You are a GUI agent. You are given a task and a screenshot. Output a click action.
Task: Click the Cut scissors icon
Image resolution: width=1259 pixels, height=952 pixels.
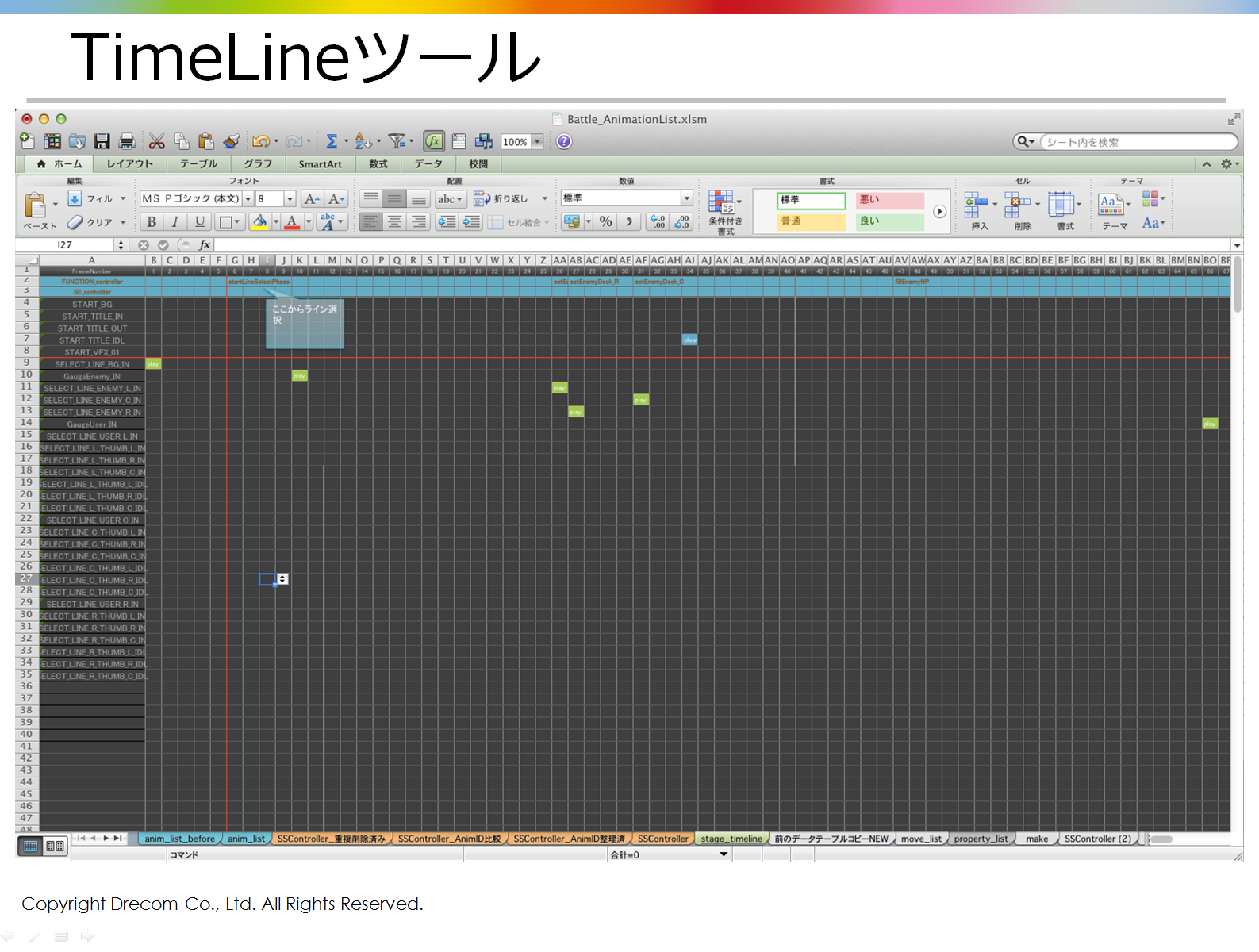(157, 141)
